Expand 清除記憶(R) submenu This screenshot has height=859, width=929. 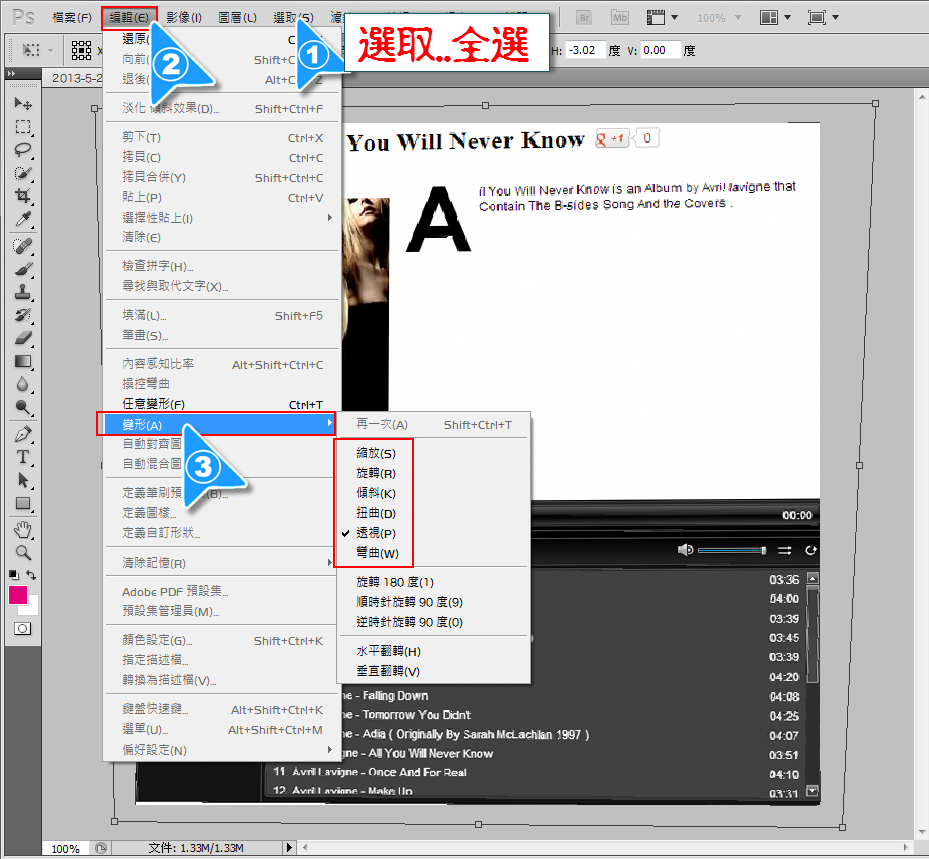coord(222,563)
